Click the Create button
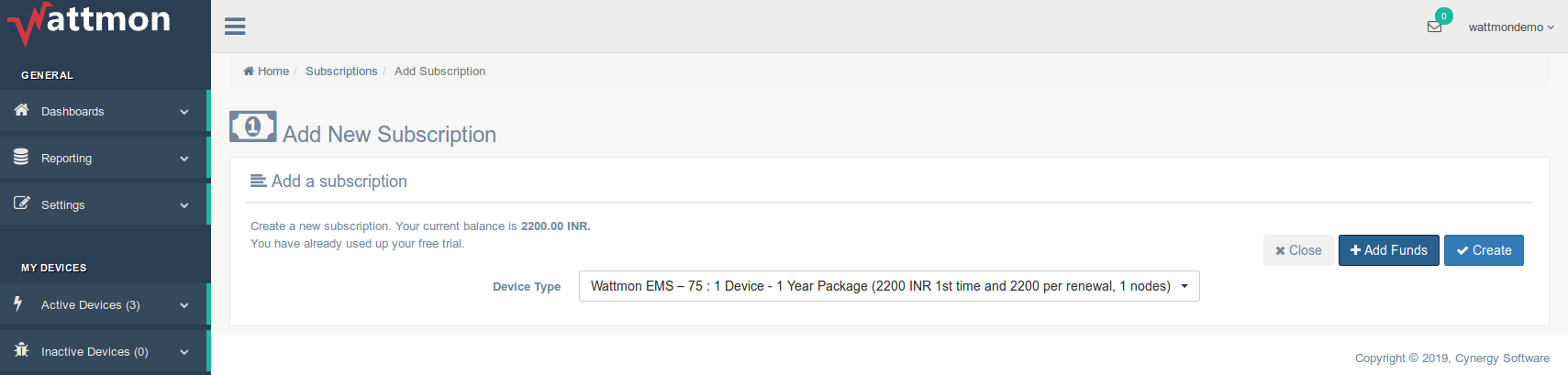The width and height of the screenshot is (1568, 375). point(1484,250)
